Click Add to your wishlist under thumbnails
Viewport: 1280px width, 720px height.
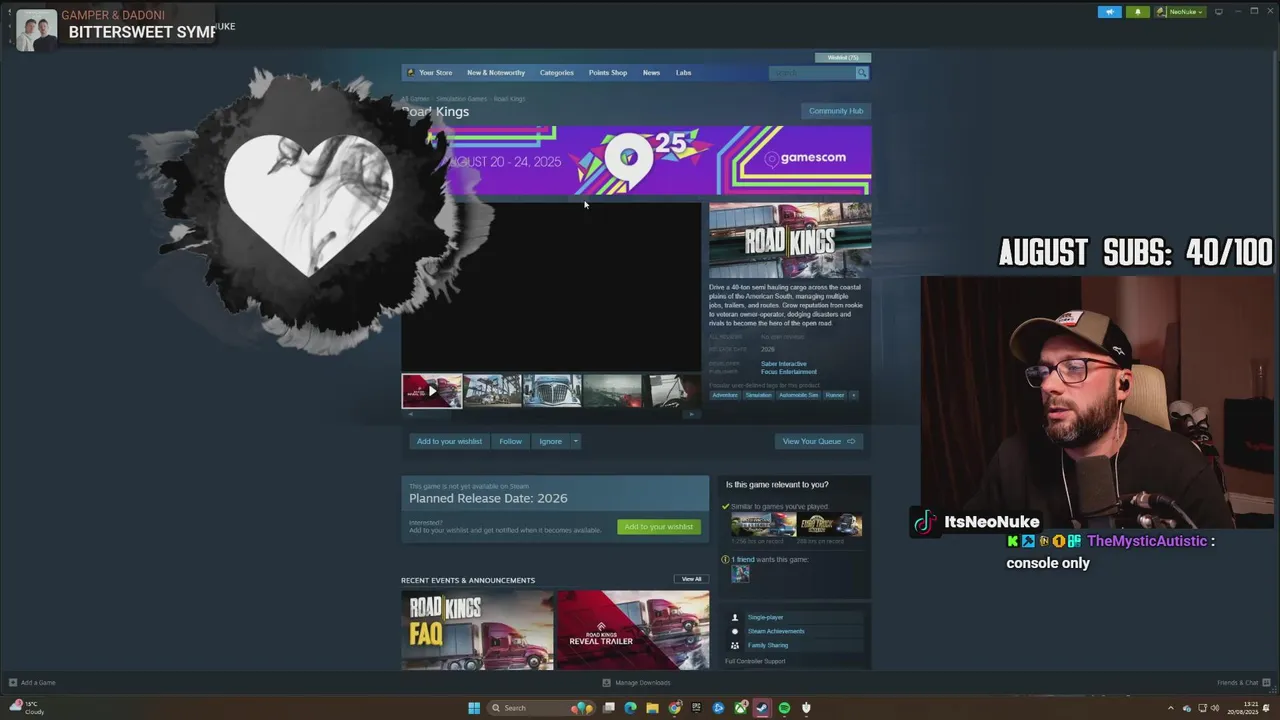[449, 441]
